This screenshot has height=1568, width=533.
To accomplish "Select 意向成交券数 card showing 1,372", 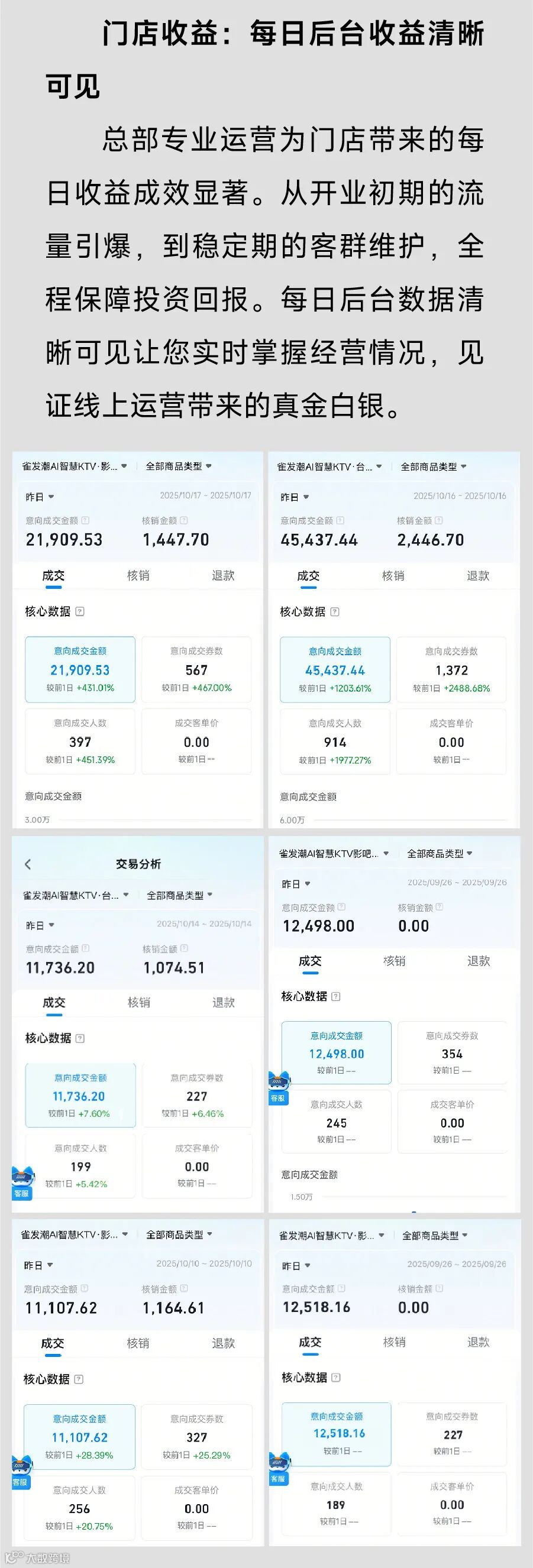I will 451,669.
